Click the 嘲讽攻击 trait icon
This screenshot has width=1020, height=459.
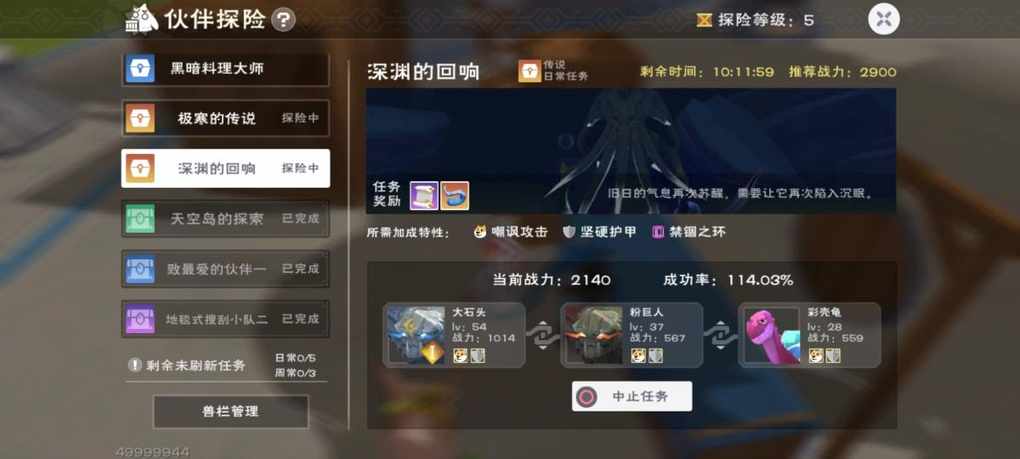(x=480, y=232)
